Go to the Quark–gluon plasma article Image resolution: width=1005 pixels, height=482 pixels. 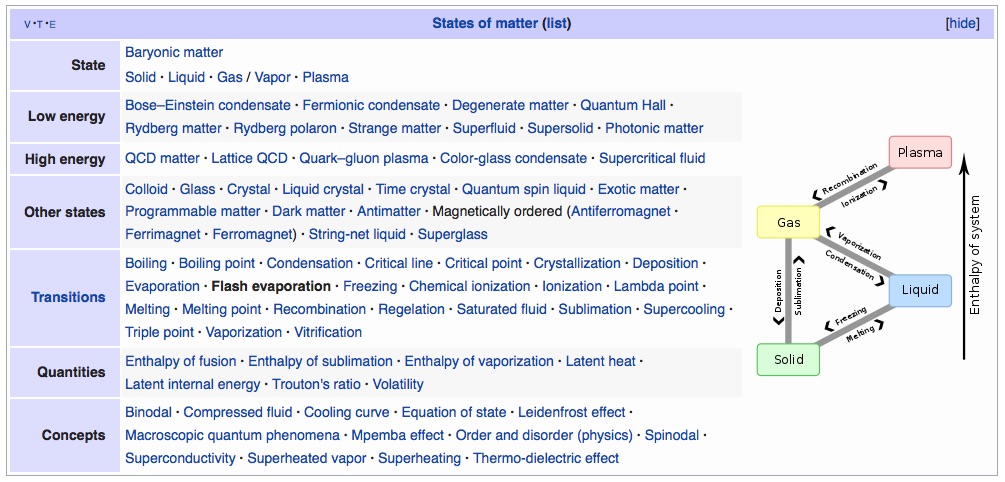(x=363, y=158)
